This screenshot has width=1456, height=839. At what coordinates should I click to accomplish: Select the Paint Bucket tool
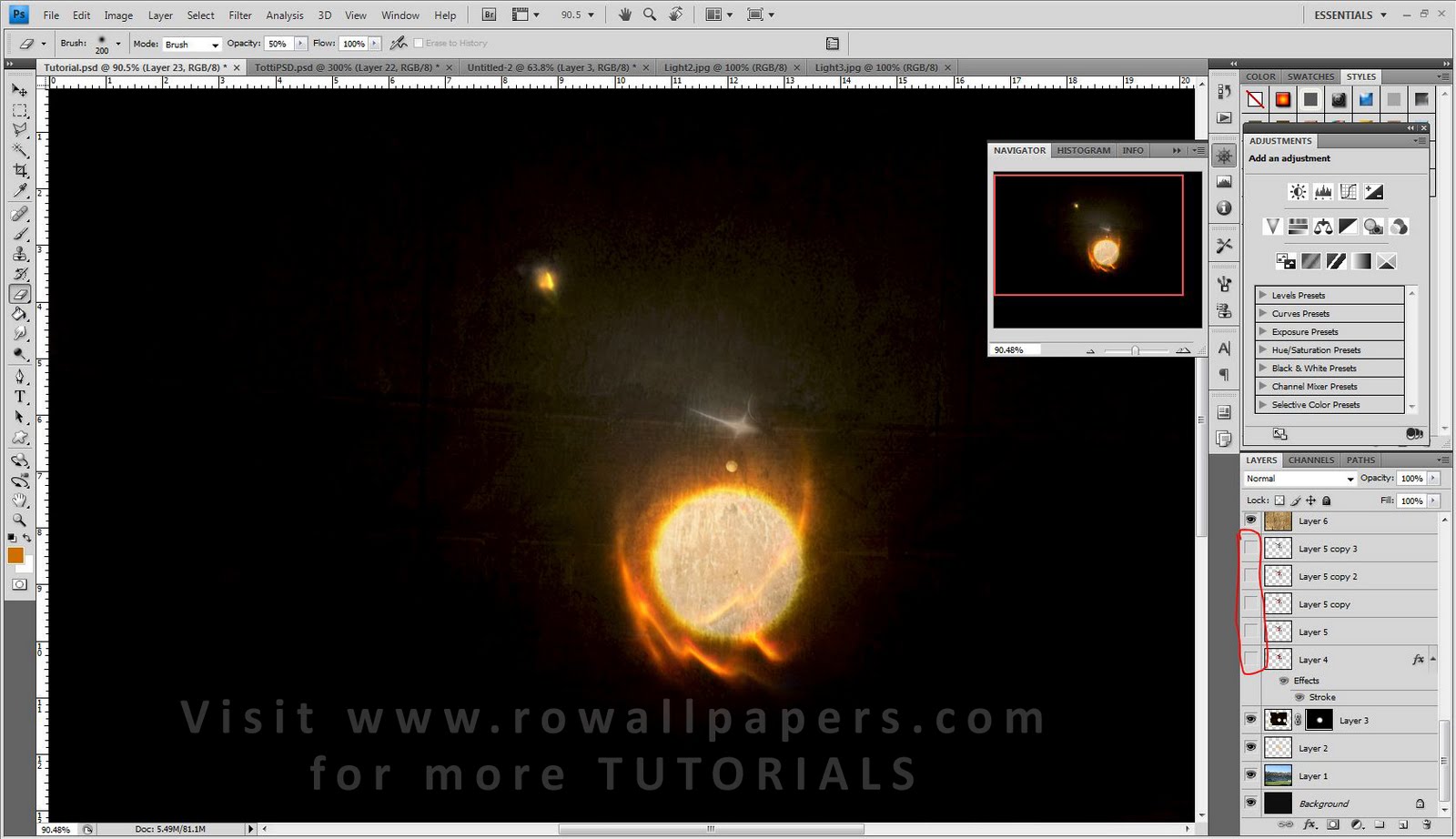(19, 314)
